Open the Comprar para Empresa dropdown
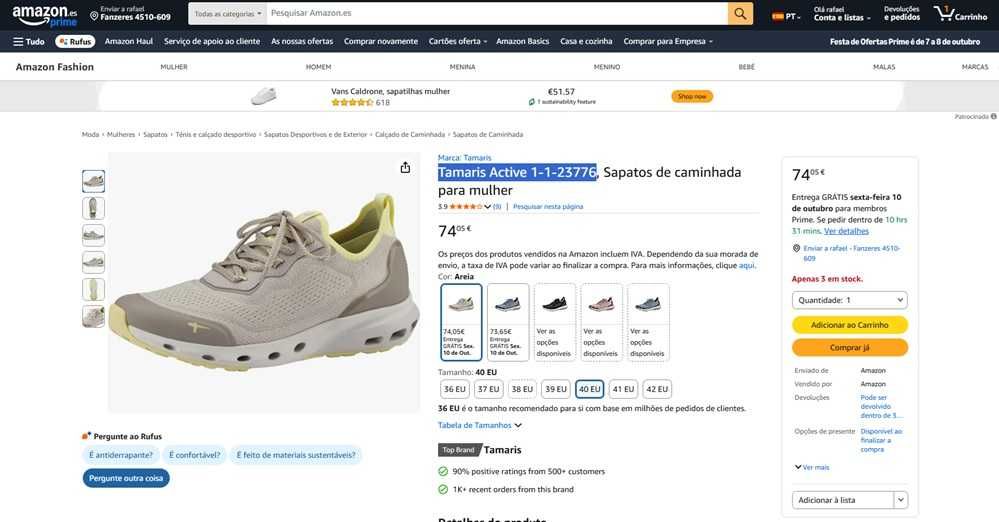The height and width of the screenshot is (522, 999). [668, 41]
